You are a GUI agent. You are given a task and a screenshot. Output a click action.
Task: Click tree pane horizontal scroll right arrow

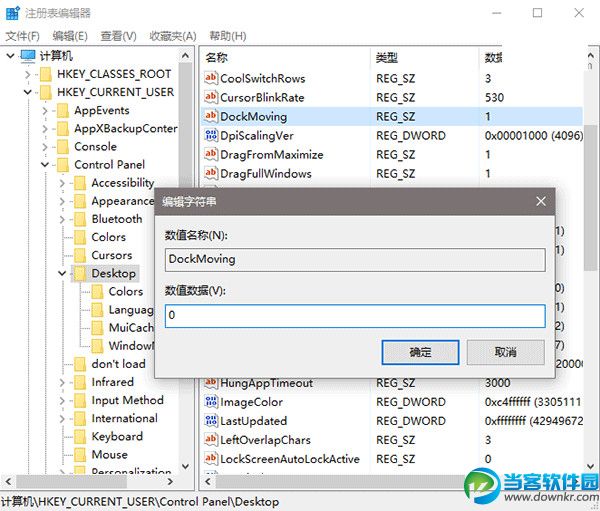pos(170,482)
